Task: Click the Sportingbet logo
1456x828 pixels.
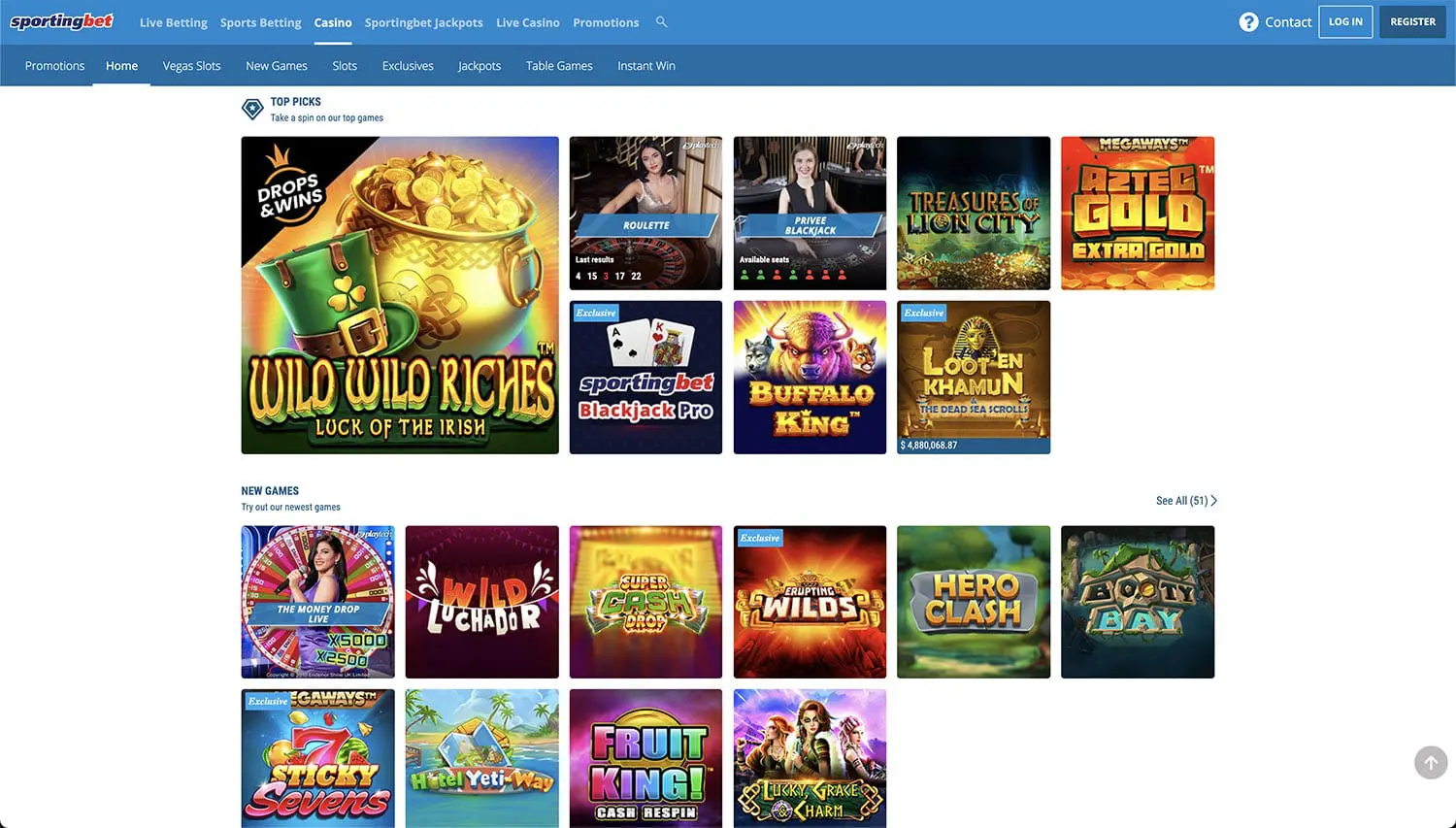Action: click(62, 21)
